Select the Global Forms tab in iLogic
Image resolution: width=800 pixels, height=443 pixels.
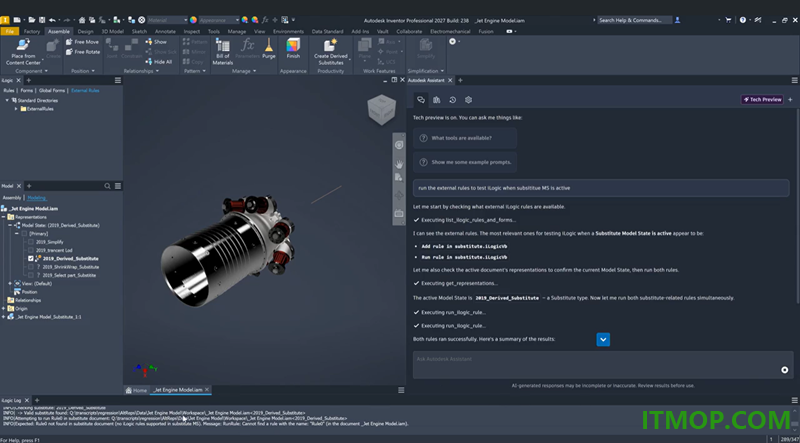[x=52, y=90]
